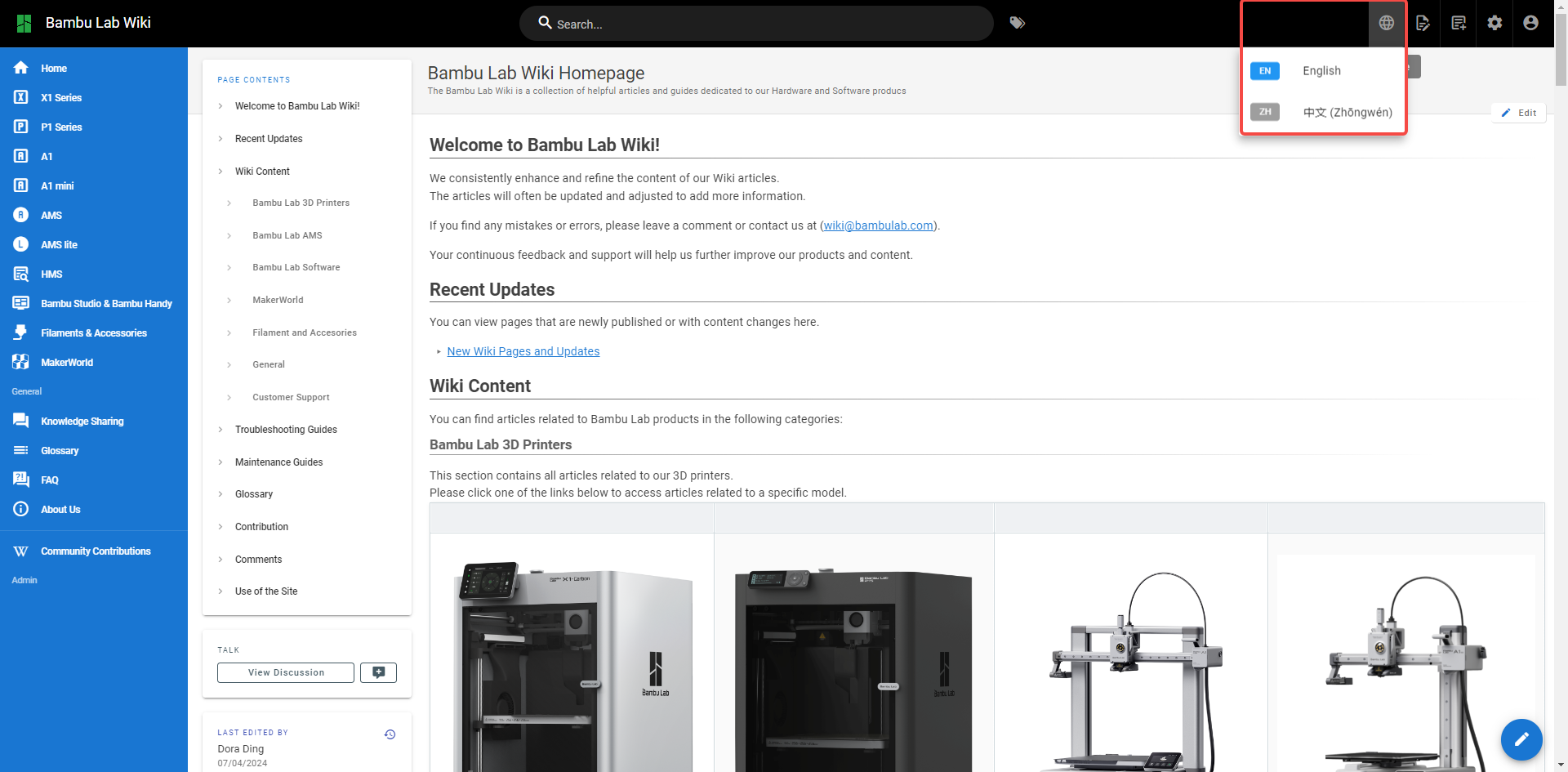Jump to Bambu Lab 3D Printers contents entry
This screenshot has width=1568, height=772.
coord(301,203)
